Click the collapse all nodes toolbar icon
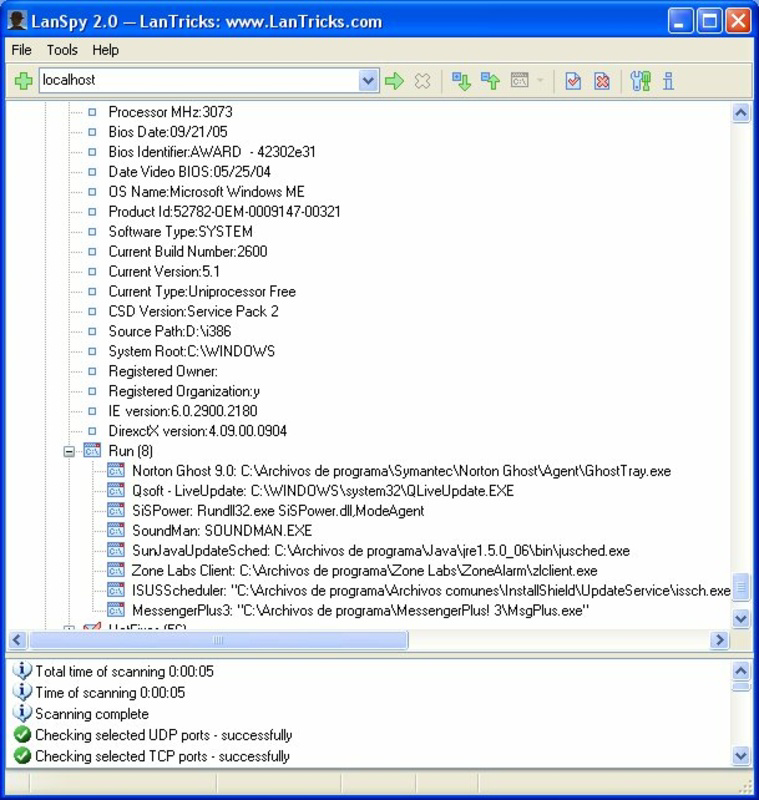 pyautogui.click(x=491, y=81)
